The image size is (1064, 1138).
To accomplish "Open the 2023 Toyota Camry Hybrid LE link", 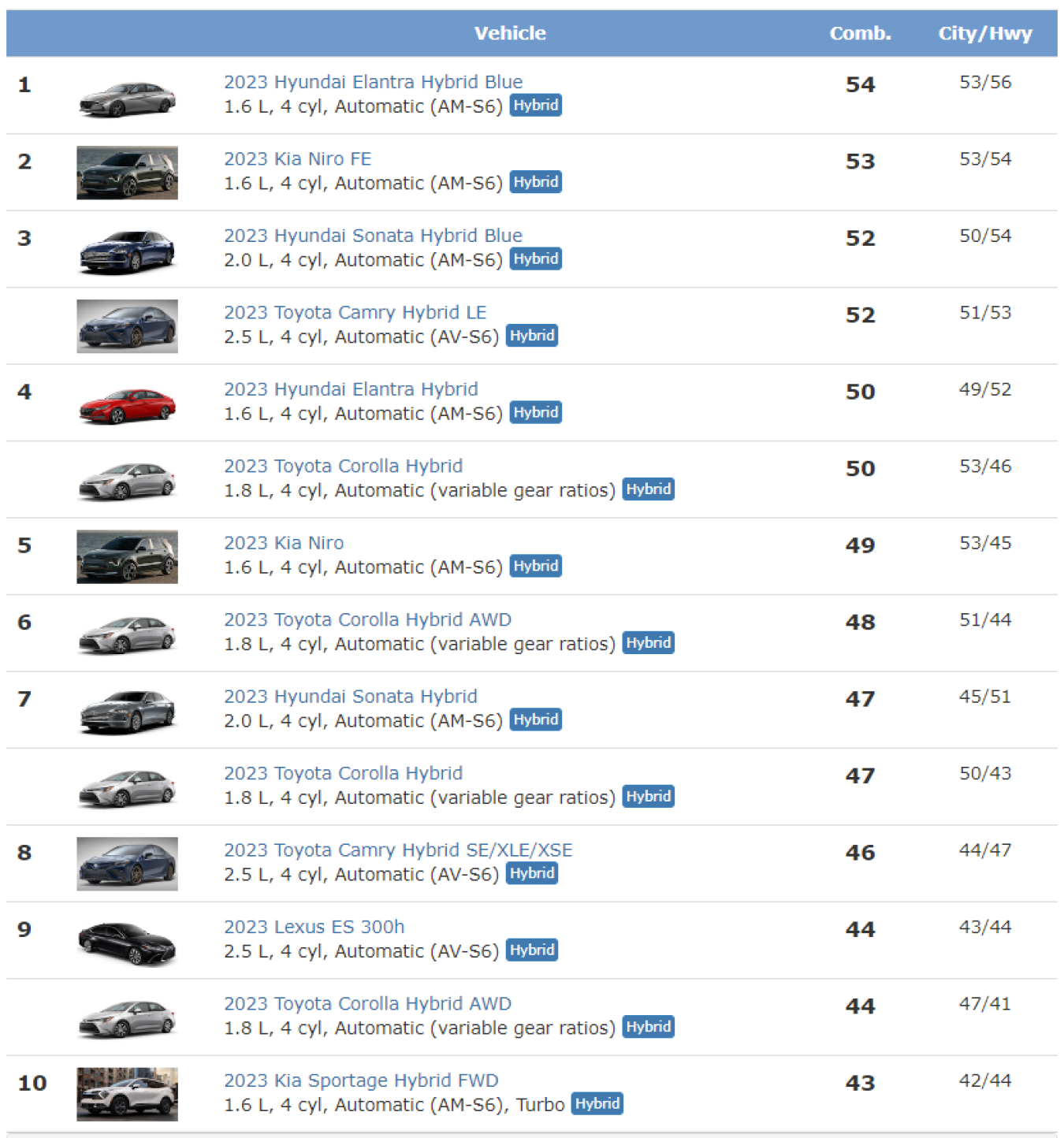I will click(x=355, y=313).
